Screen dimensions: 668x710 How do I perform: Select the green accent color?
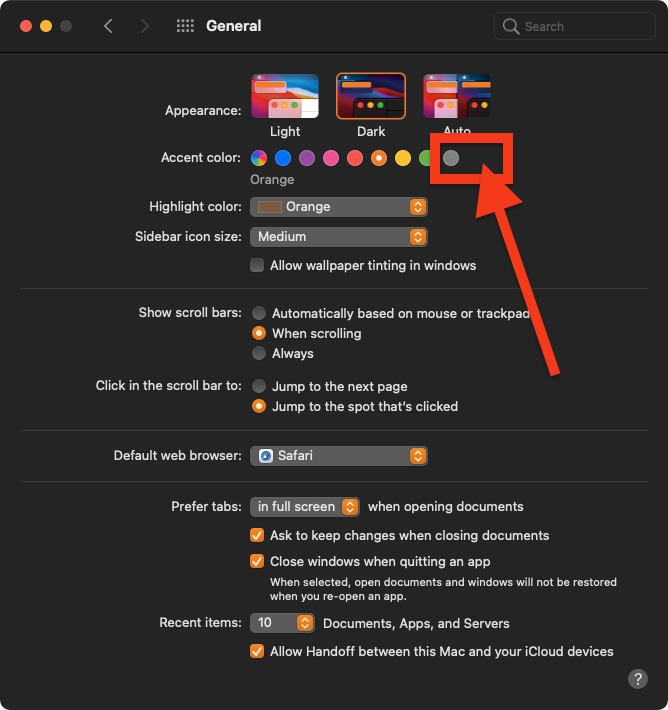tap(425, 158)
